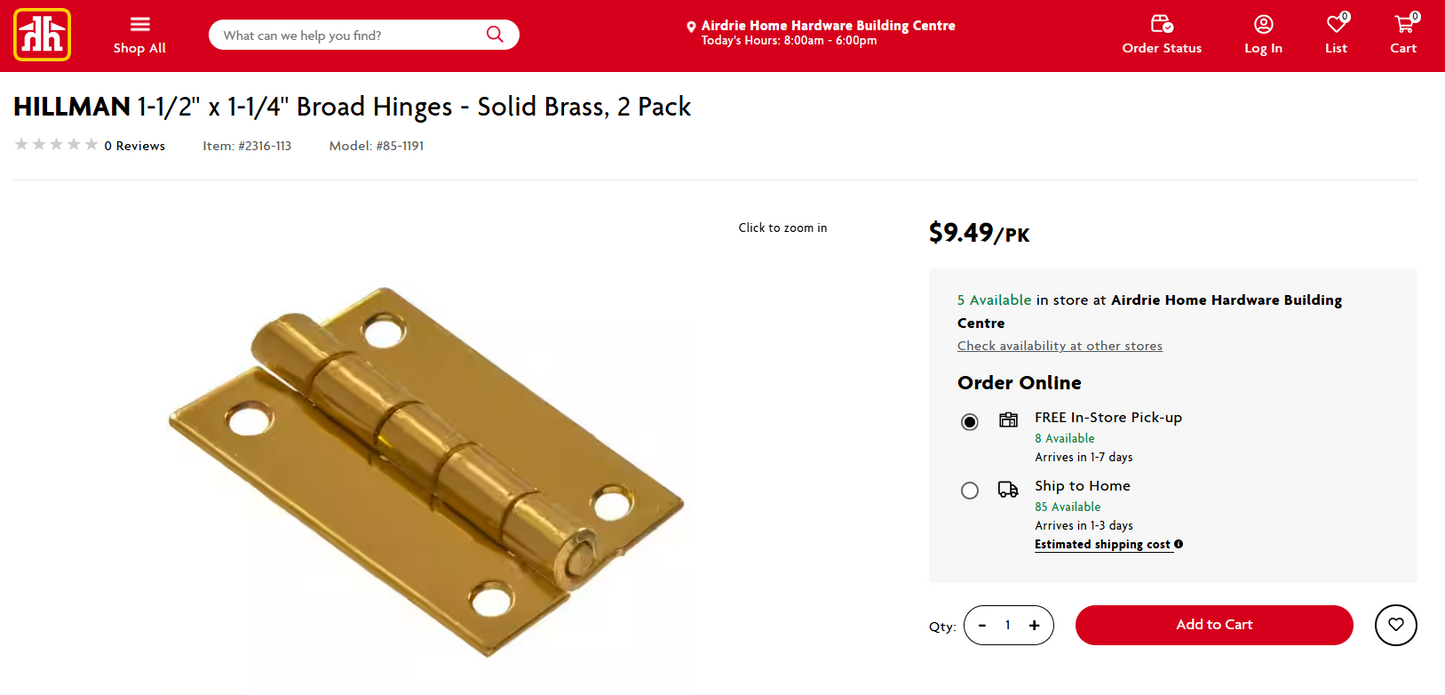The width and height of the screenshot is (1445, 695).
Task: Increase quantity with the plus stepper
Action: (x=1035, y=625)
